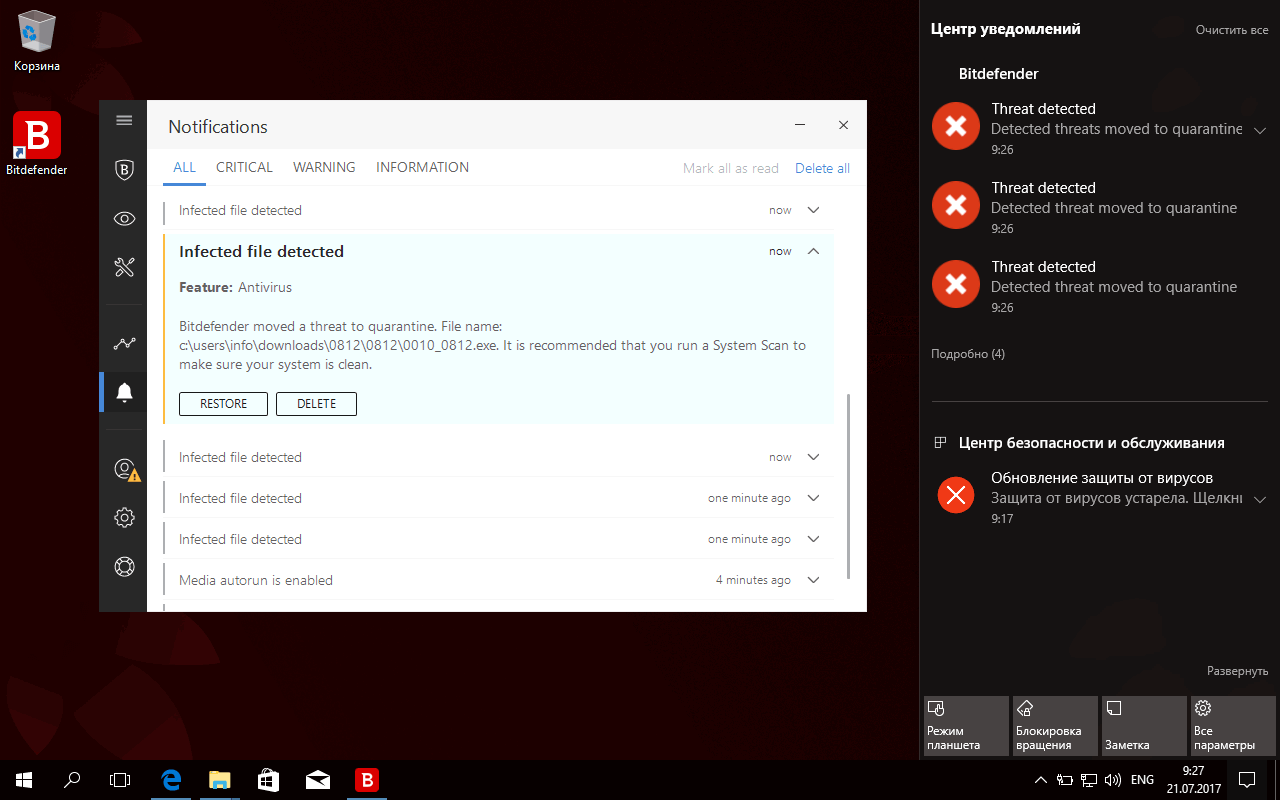Open the Support lifebuoy panel
Image resolution: width=1280 pixels, height=800 pixels.
123,566
